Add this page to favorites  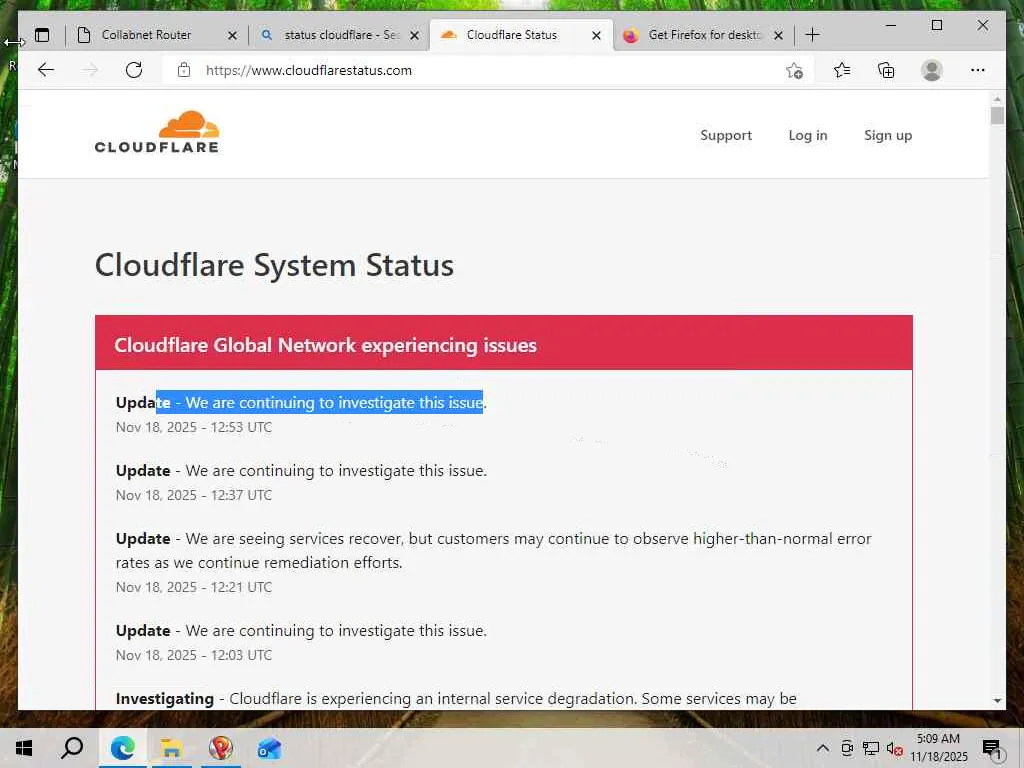(x=794, y=71)
